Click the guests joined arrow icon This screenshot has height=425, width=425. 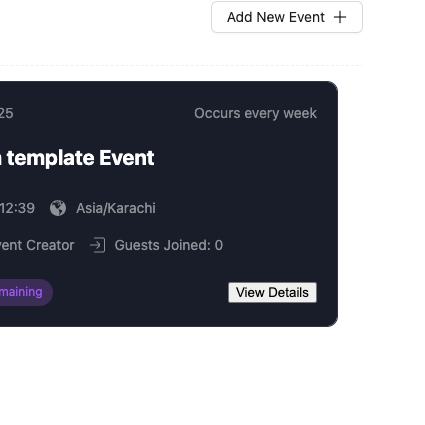[x=98, y=245]
